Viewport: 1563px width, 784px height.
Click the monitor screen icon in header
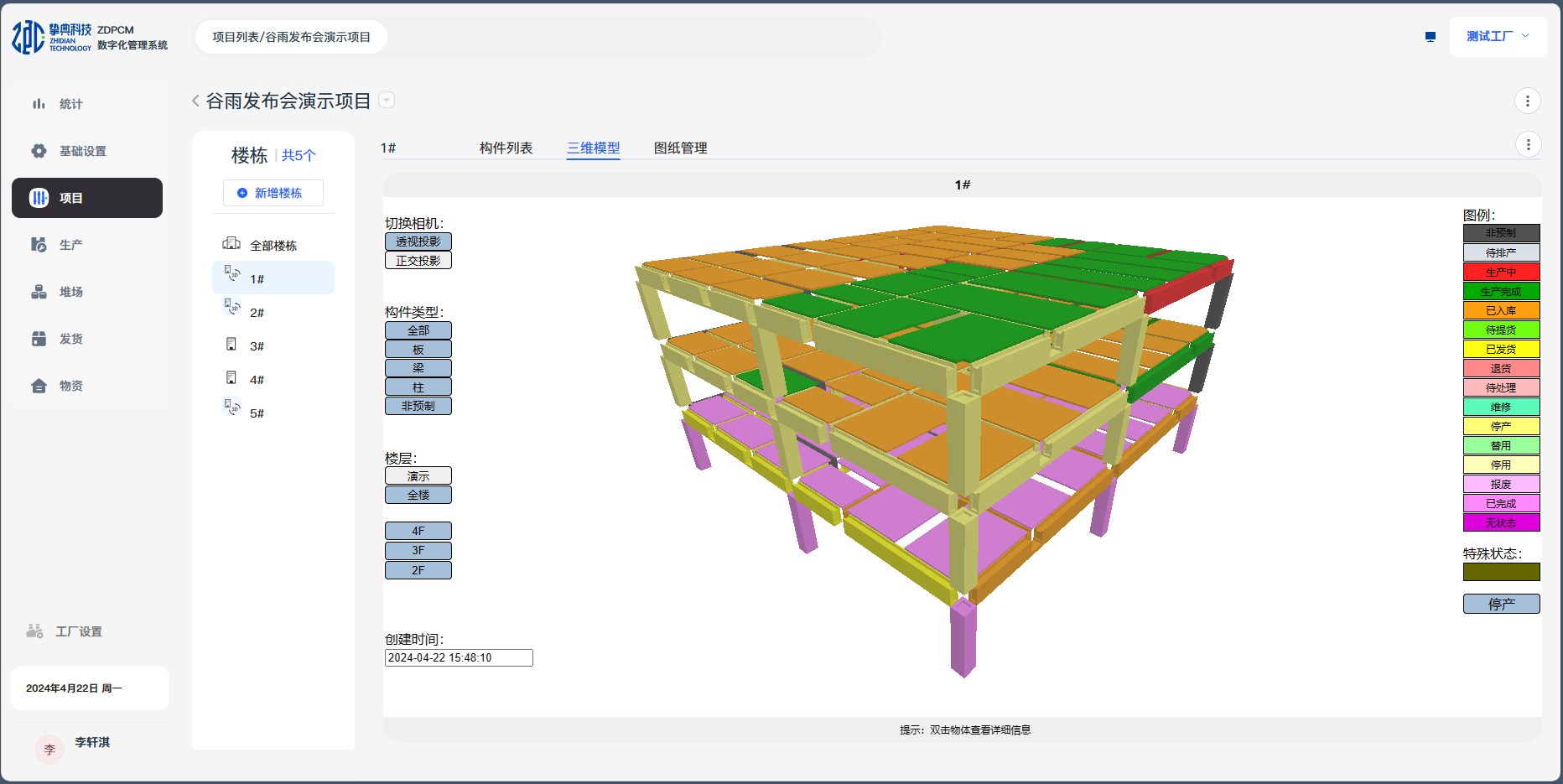(x=1431, y=37)
